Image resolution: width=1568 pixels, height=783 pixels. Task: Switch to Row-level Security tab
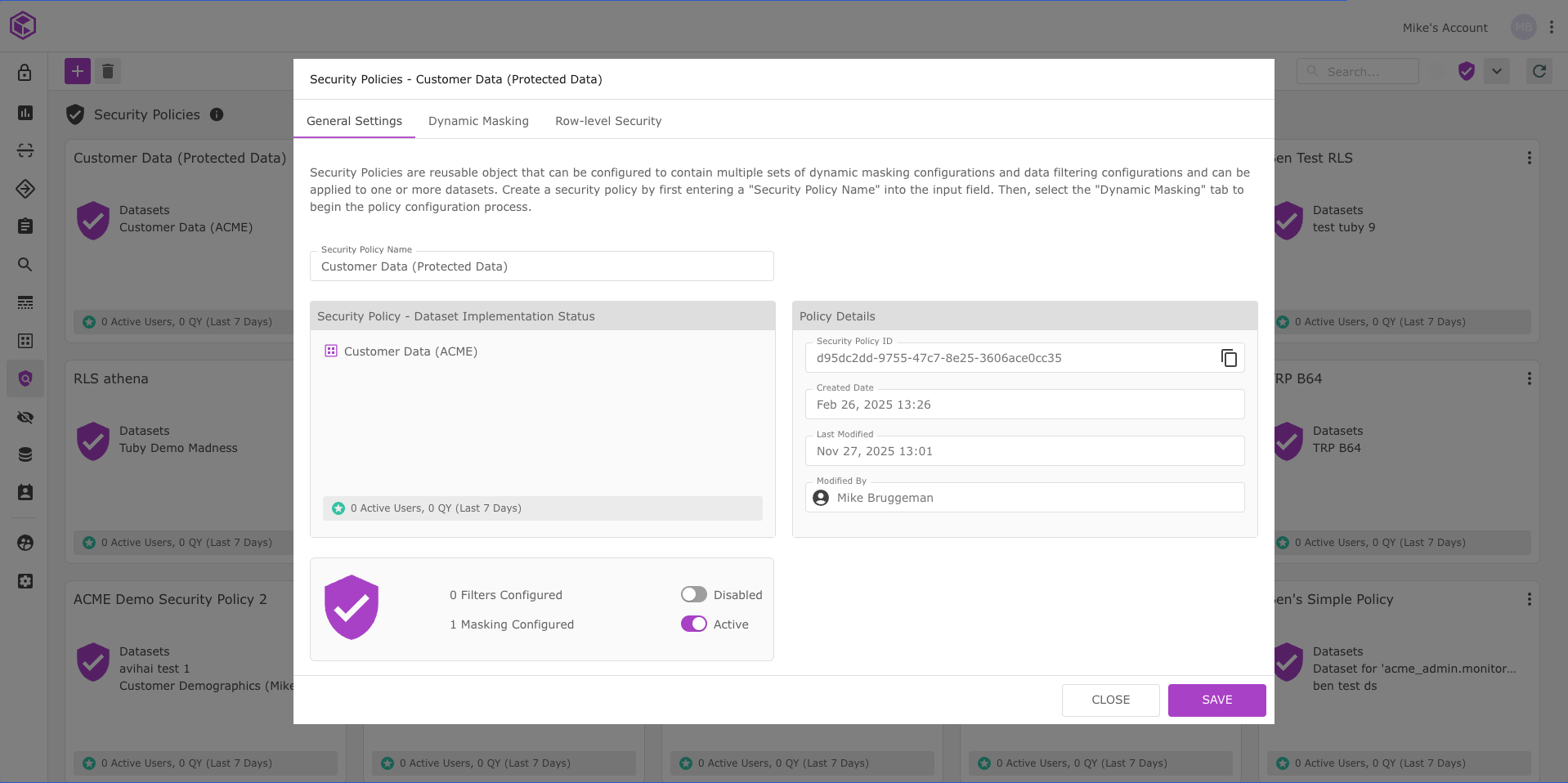tap(608, 121)
